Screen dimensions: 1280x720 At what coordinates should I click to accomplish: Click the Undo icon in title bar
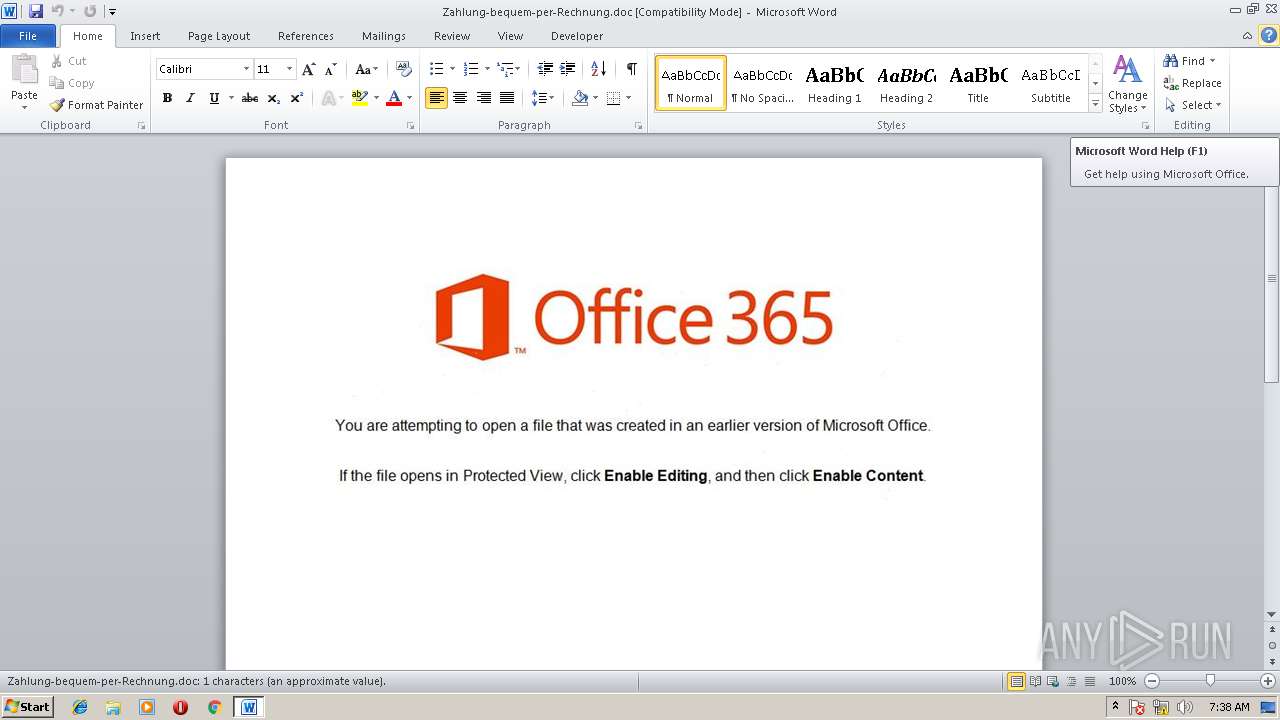pos(57,11)
